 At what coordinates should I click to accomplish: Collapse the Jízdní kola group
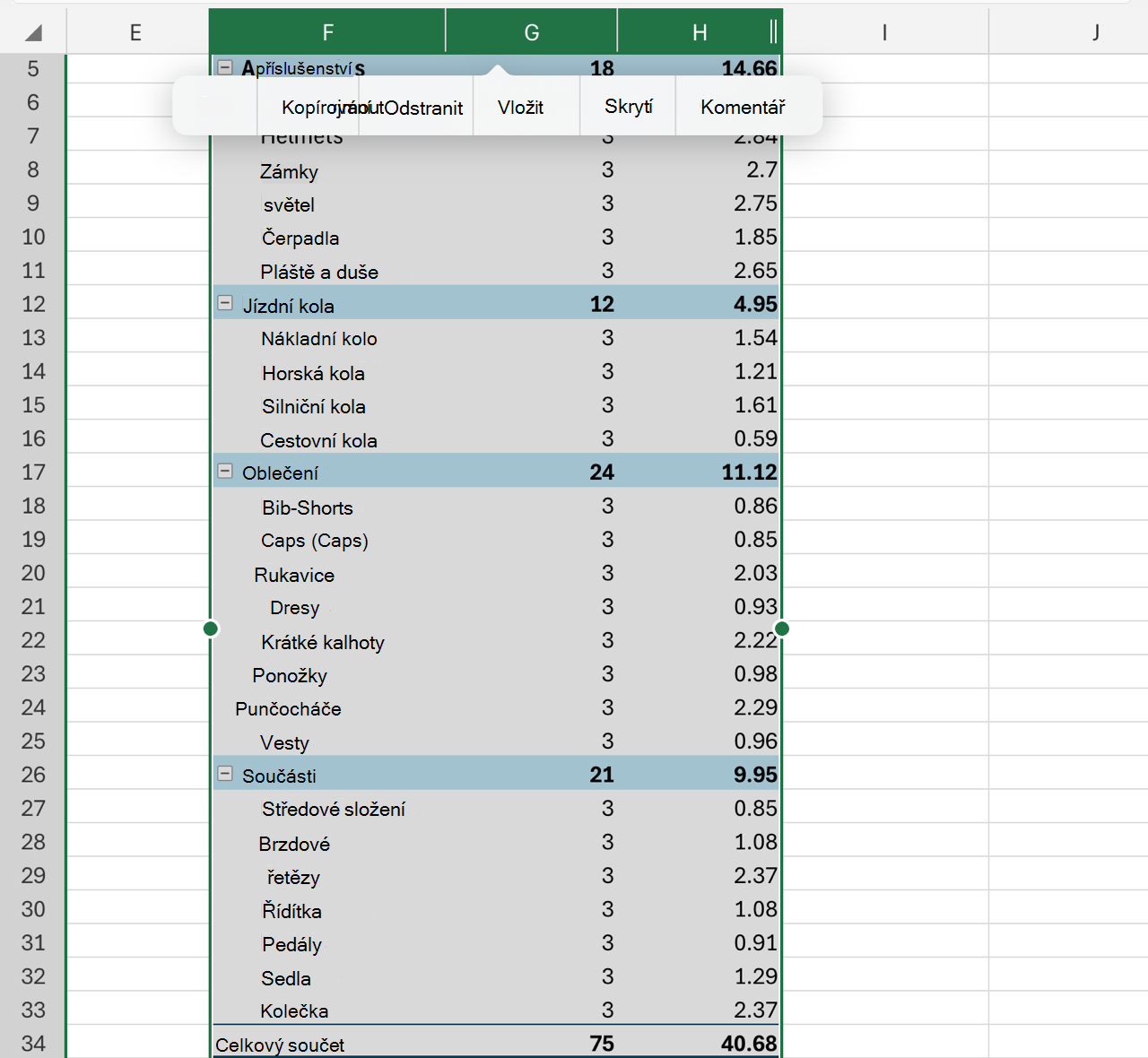[225, 303]
